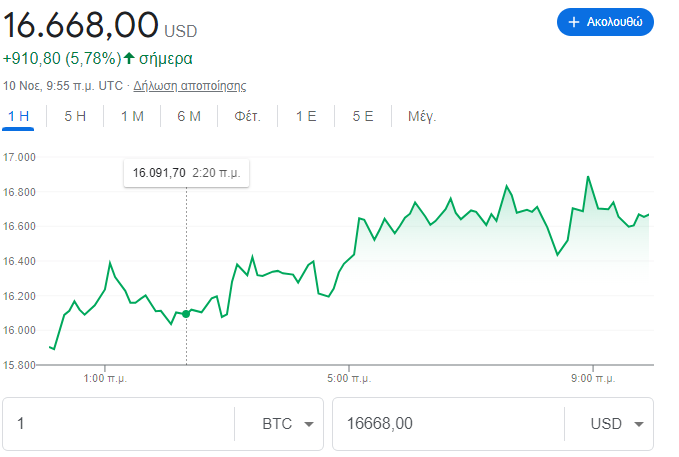Open the Δήλωση αποποίησης disclaimer link

tap(189, 86)
